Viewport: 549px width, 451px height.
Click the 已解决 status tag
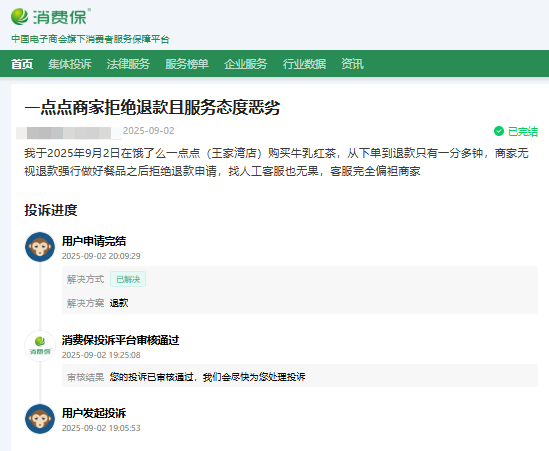coord(128,279)
